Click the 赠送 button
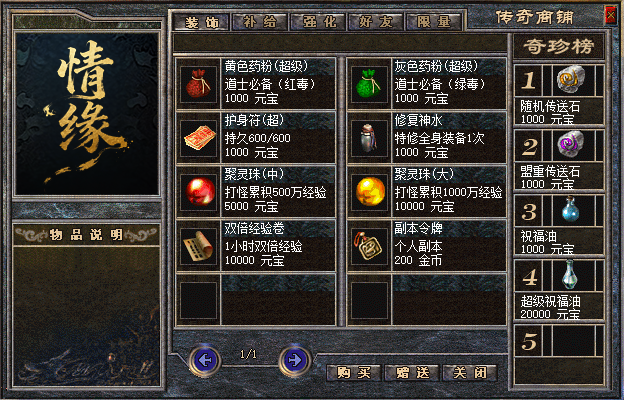 (412, 373)
